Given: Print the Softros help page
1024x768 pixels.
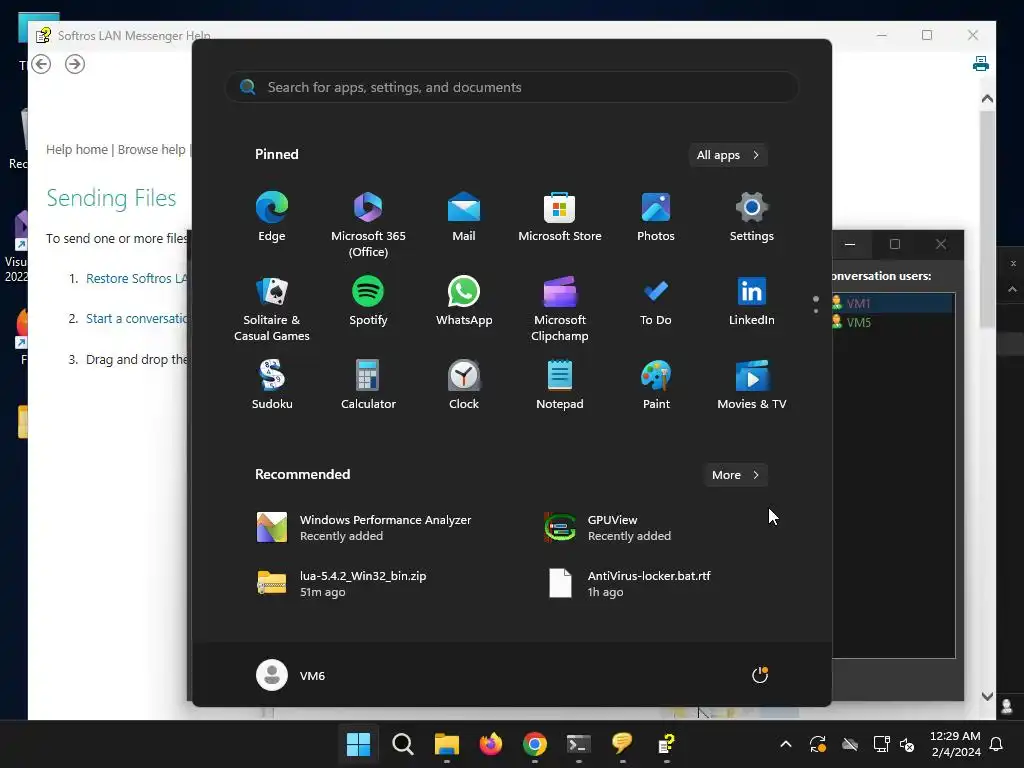Looking at the screenshot, I should (x=980, y=63).
